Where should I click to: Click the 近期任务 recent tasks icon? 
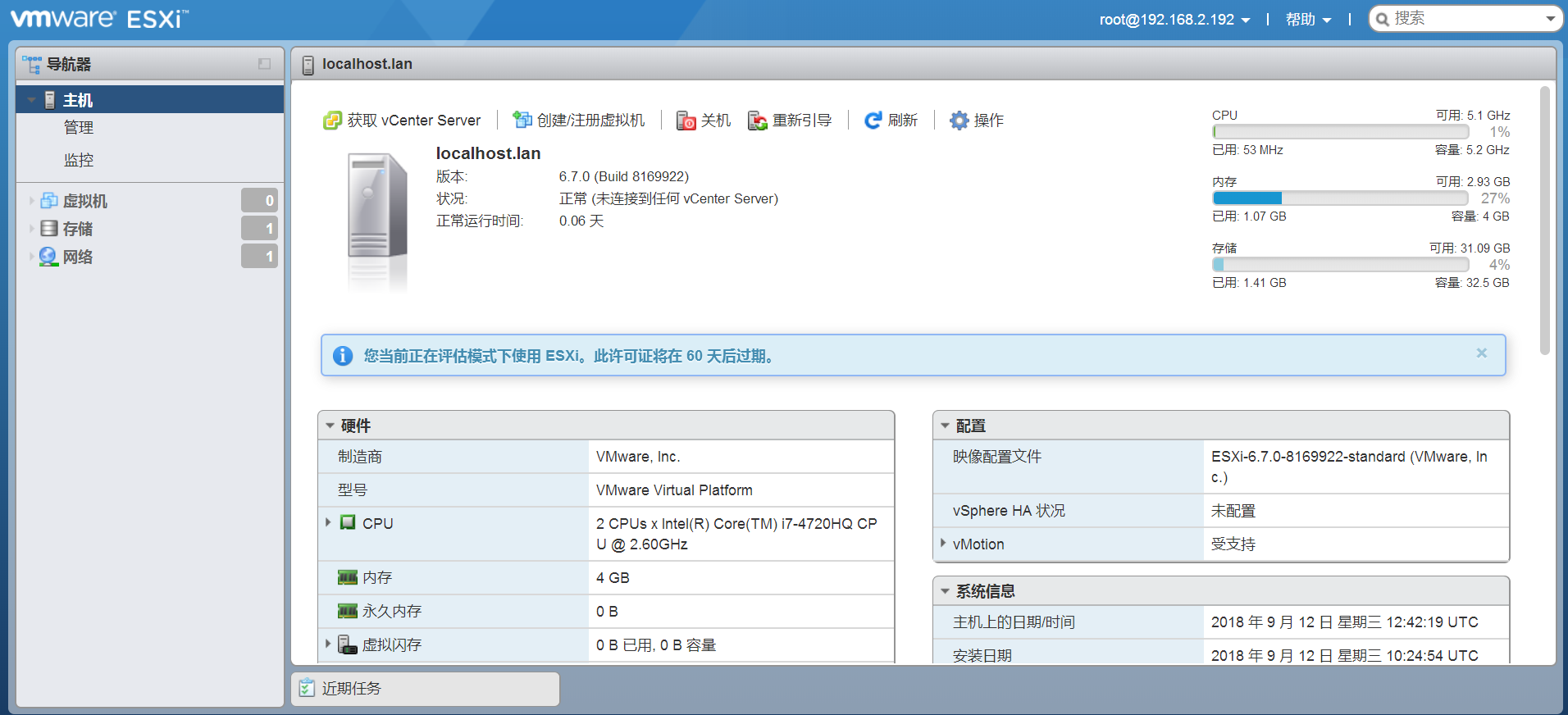pos(307,688)
